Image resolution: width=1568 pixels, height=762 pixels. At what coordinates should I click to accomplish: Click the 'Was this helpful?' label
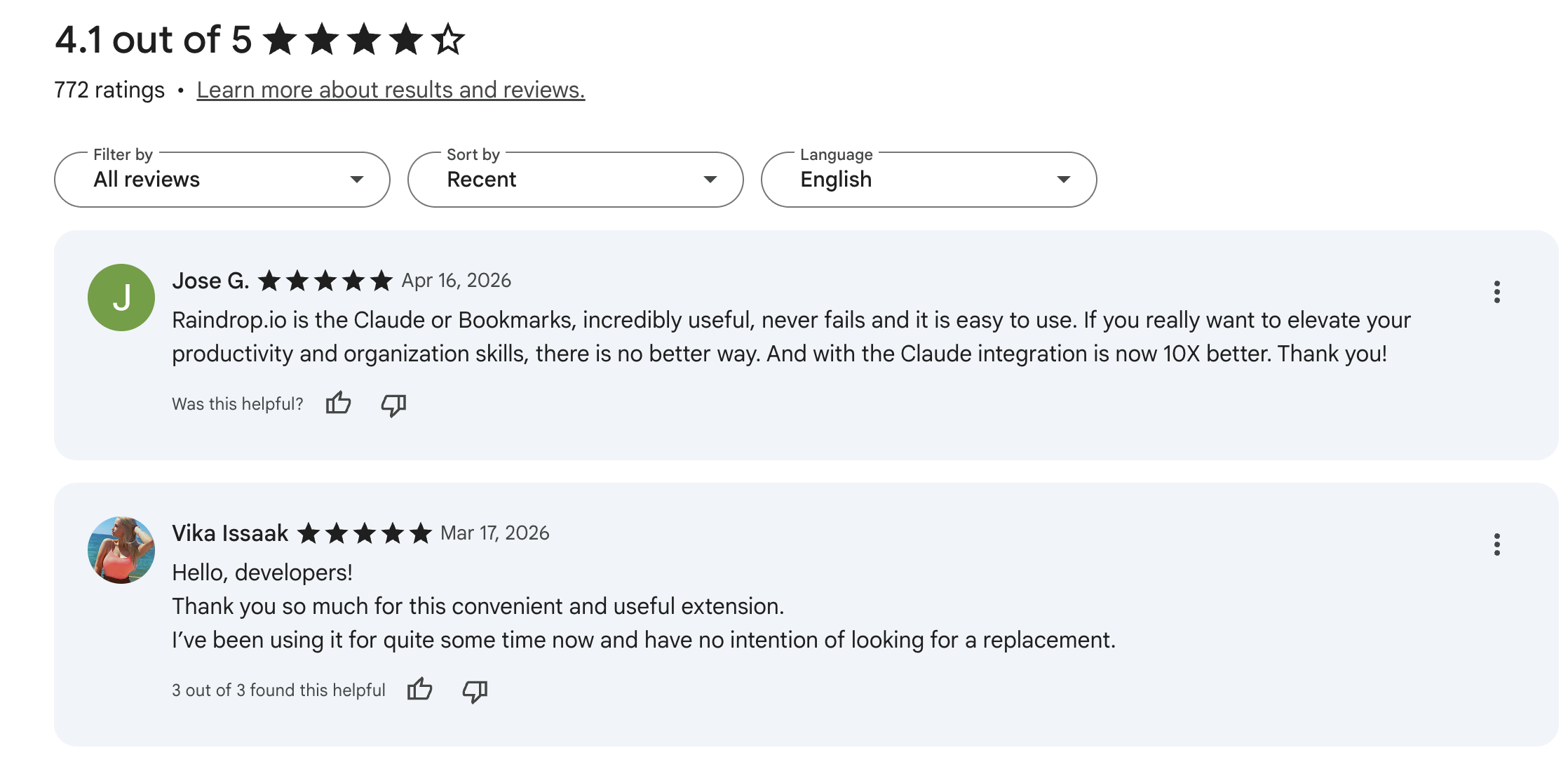[x=237, y=404]
